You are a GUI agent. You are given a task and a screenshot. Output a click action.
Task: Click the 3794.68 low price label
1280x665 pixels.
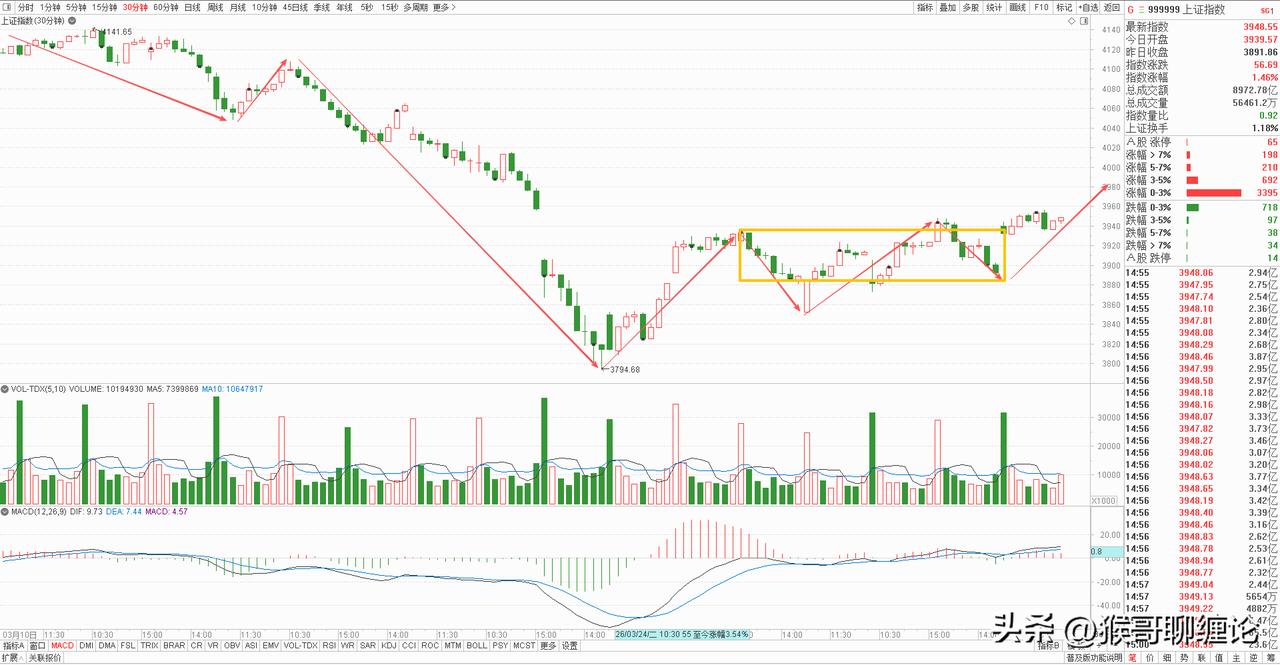click(624, 370)
